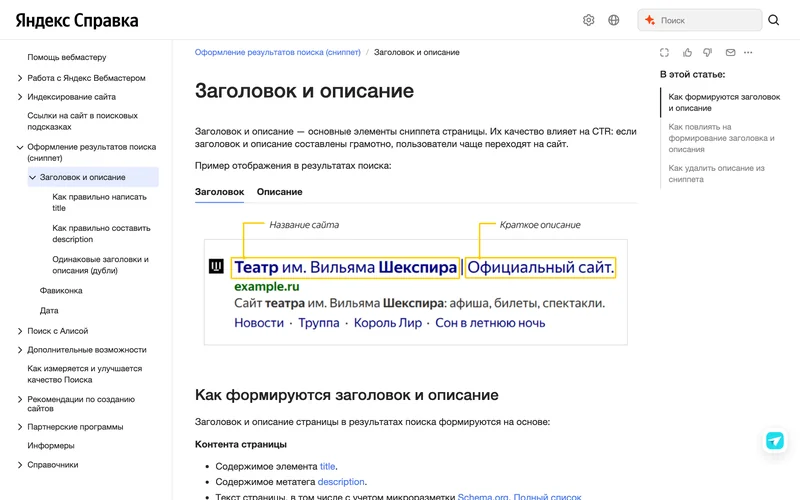Screen dimensions: 800x500
Task: Open Дата sidebar item
Action: 49,311
